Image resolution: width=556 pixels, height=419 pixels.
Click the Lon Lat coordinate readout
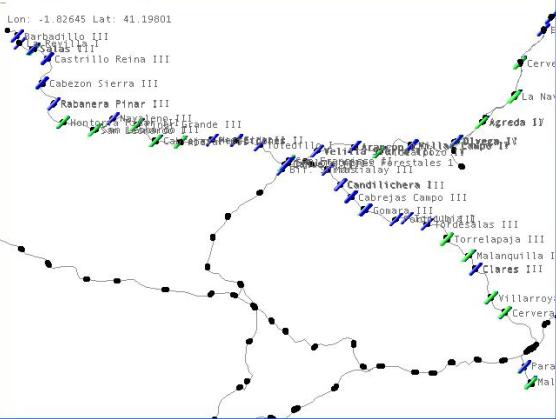[89, 19]
